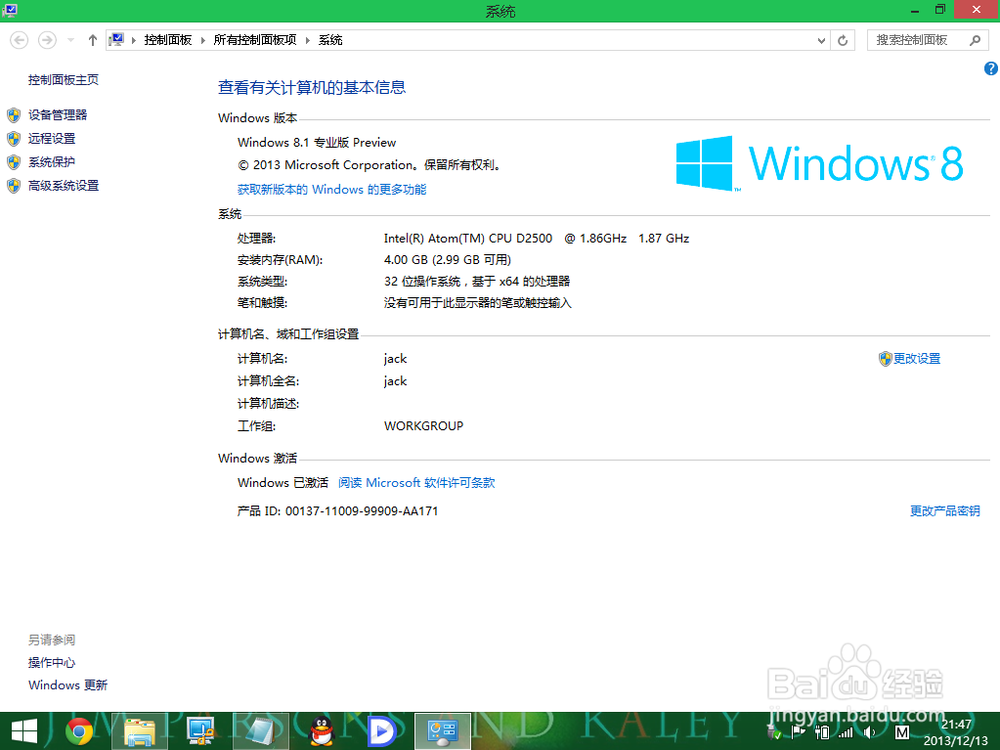Click the WORKGROUP value
The height and width of the screenshot is (750, 1000).
point(423,426)
